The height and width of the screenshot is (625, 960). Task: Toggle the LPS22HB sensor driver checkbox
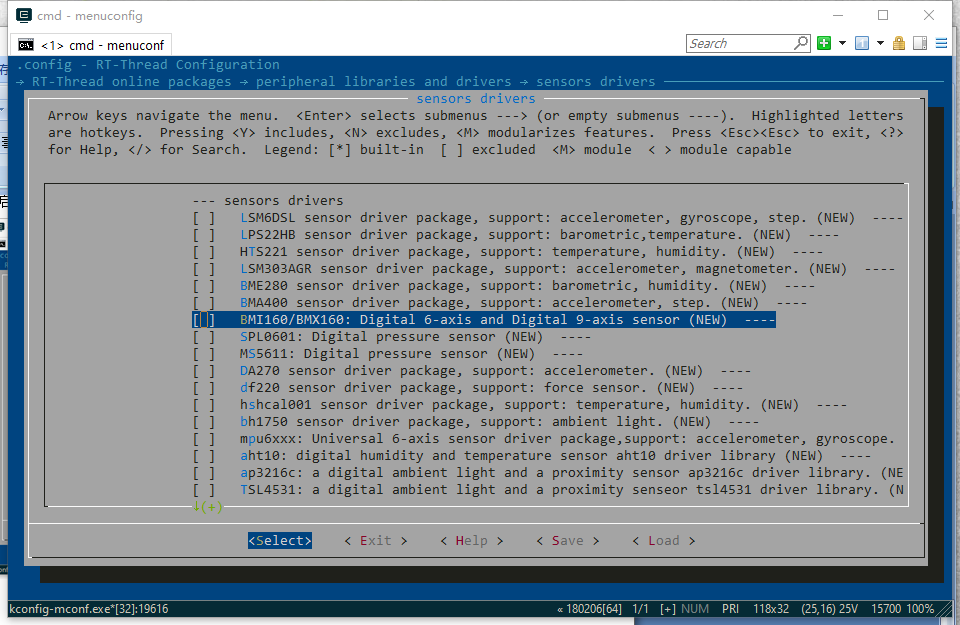204,235
